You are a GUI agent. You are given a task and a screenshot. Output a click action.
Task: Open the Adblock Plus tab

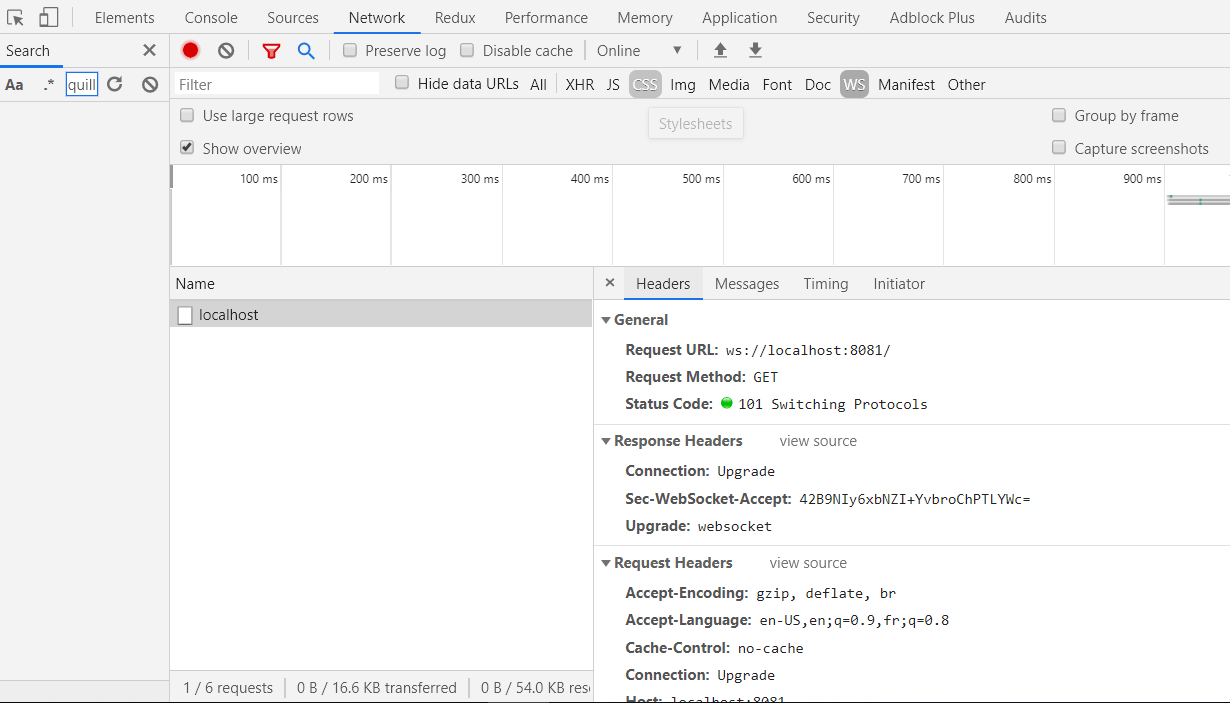click(x=932, y=17)
